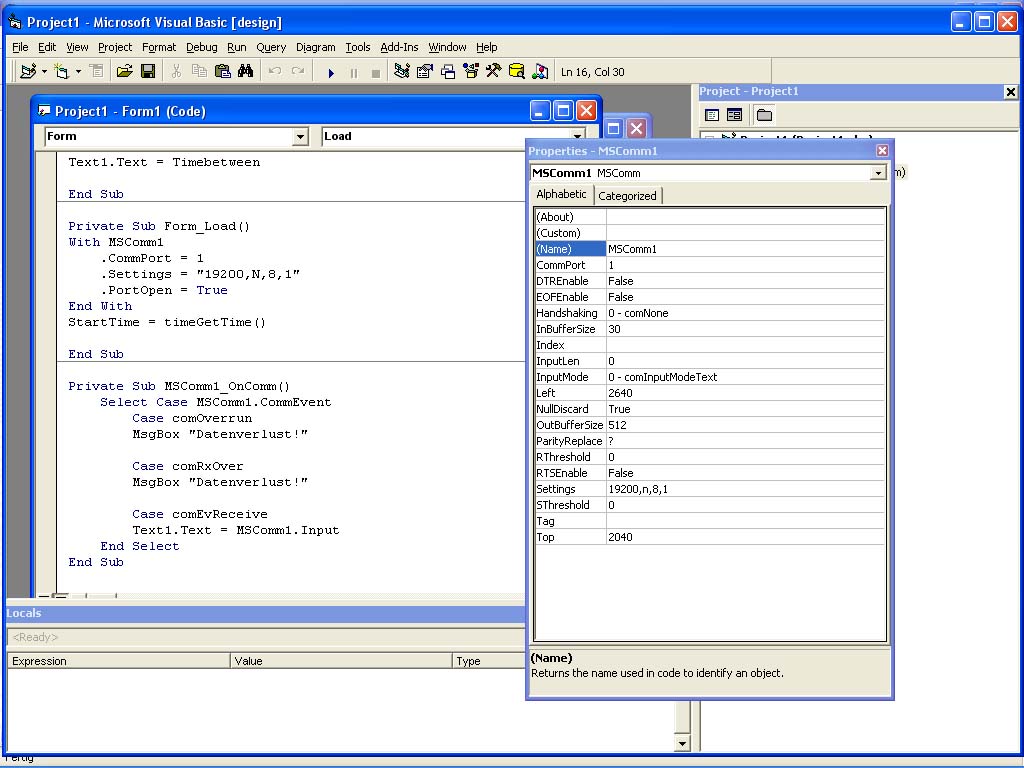Image resolution: width=1024 pixels, height=768 pixels.
Task: Open the Object Browser toolbar icon
Action: point(470,71)
